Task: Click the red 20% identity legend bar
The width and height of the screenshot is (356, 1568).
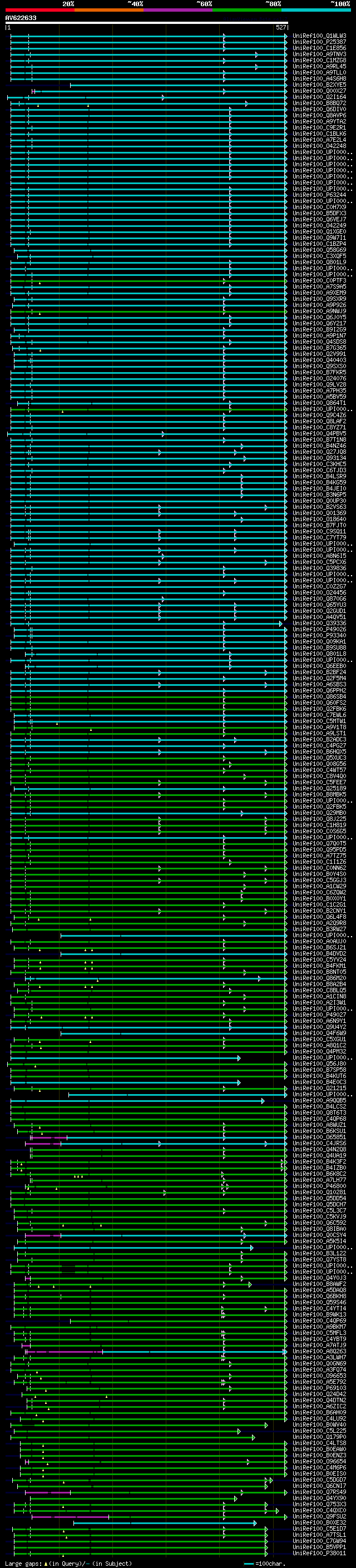Action: click(x=39, y=10)
